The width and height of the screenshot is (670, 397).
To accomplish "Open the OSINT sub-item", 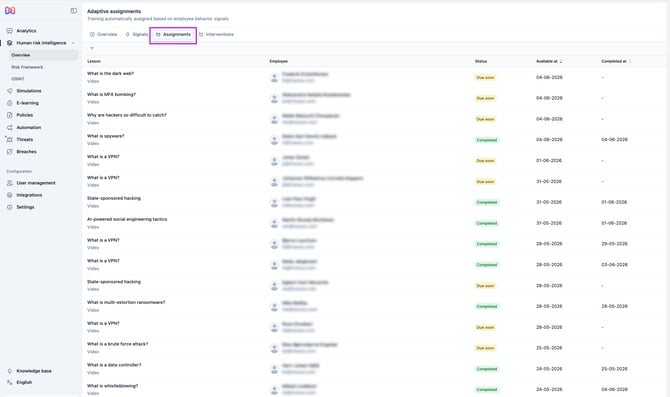I will 18,79.
